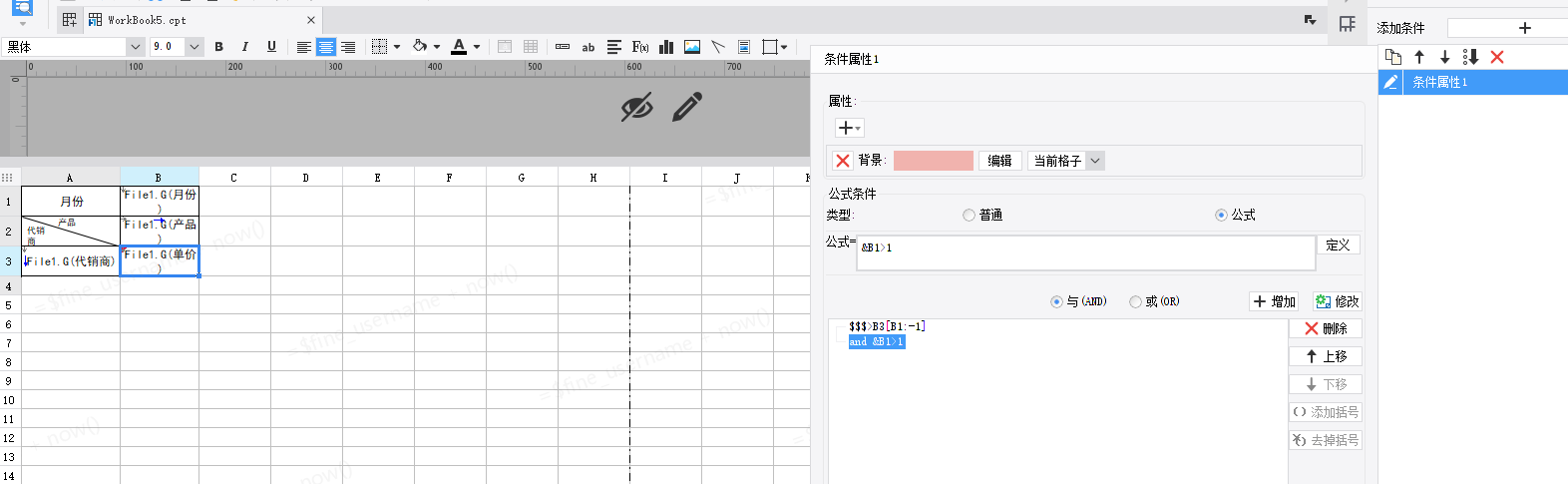Image resolution: width=1568 pixels, height=484 pixels.
Task: Insert rich text with ab icon
Action: pyautogui.click(x=588, y=47)
